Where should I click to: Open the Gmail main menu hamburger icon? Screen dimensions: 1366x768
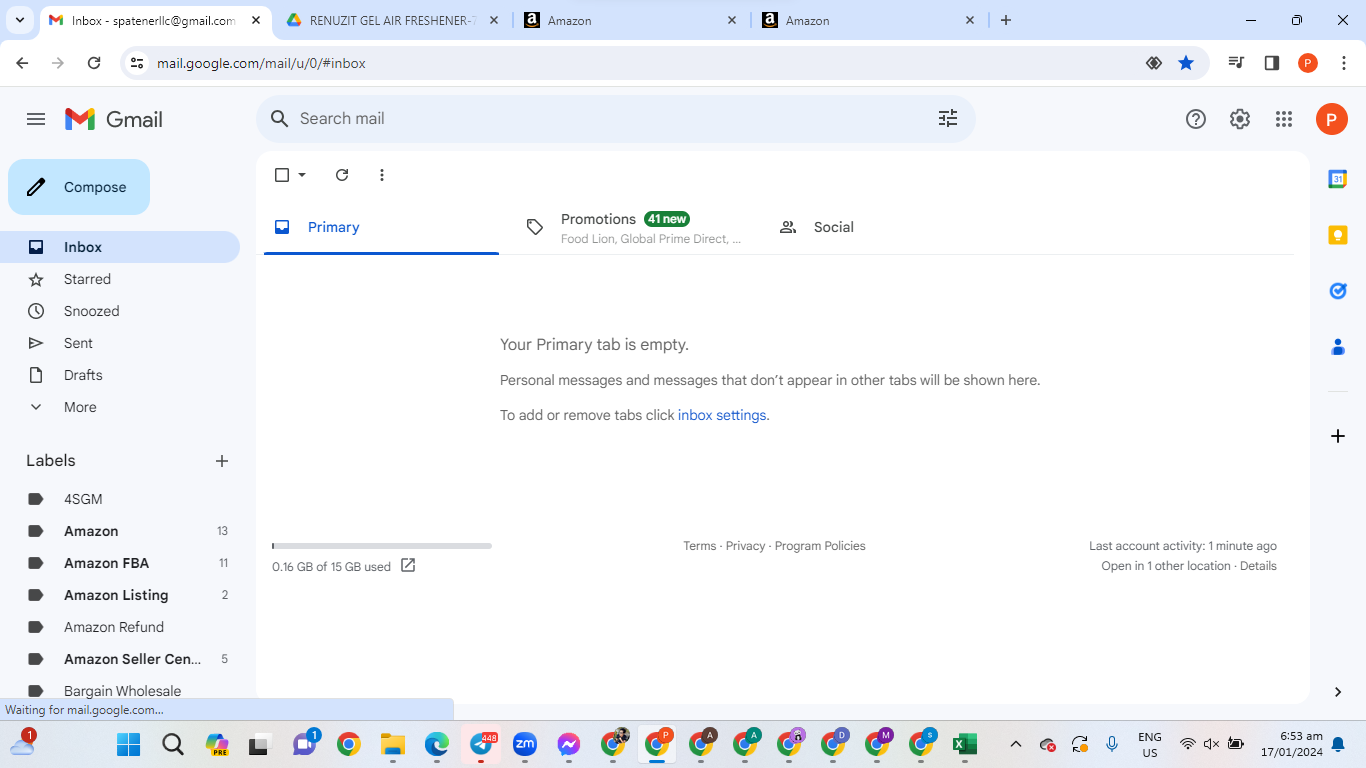click(x=36, y=119)
